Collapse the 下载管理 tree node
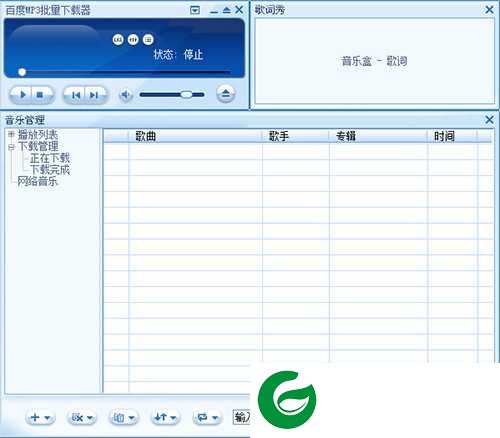 11,147
